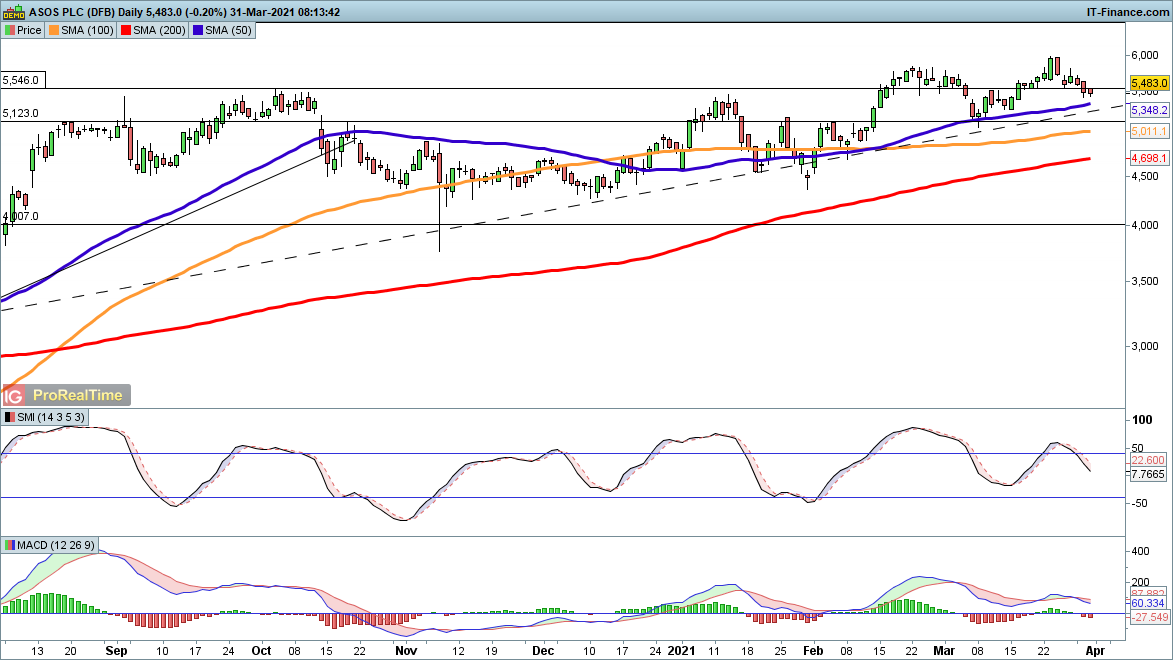Click the Nov label on time axis
Screen dimensions: 1173x660
point(406,650)
